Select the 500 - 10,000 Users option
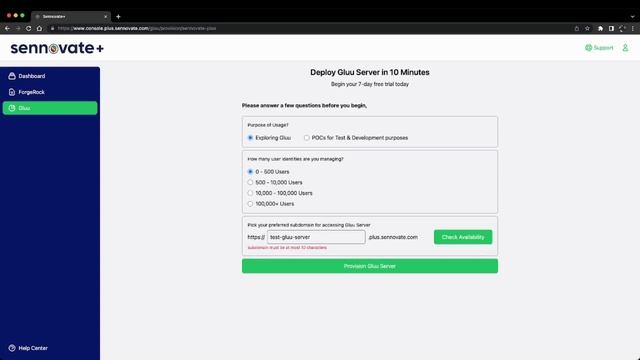The image size is (640, 360). pyautogui.click(x=250, y=182)
